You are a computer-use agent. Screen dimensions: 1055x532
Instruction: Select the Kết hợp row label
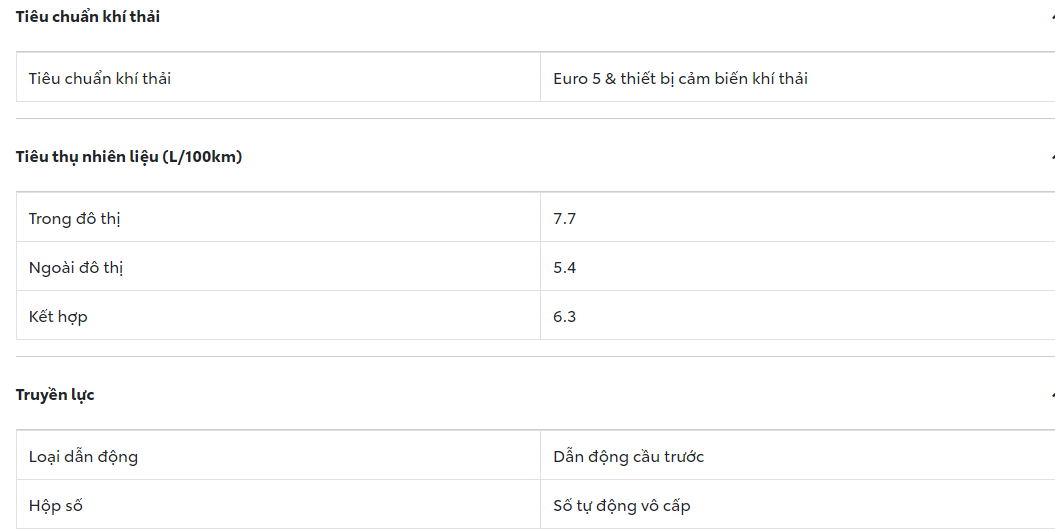click(58, 316)
